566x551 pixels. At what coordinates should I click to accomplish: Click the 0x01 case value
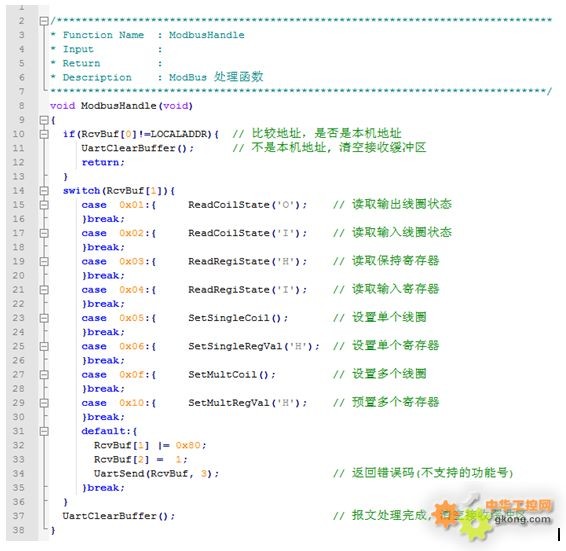coord(132,205)
